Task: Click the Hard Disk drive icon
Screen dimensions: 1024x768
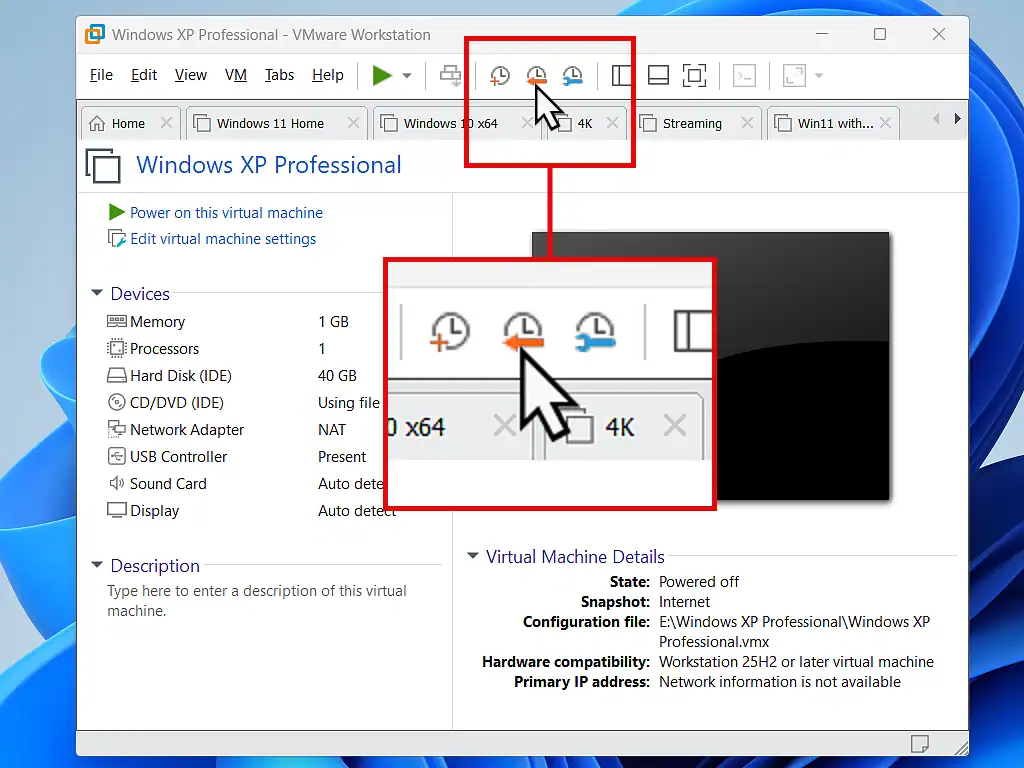Action: pos(116,376)
